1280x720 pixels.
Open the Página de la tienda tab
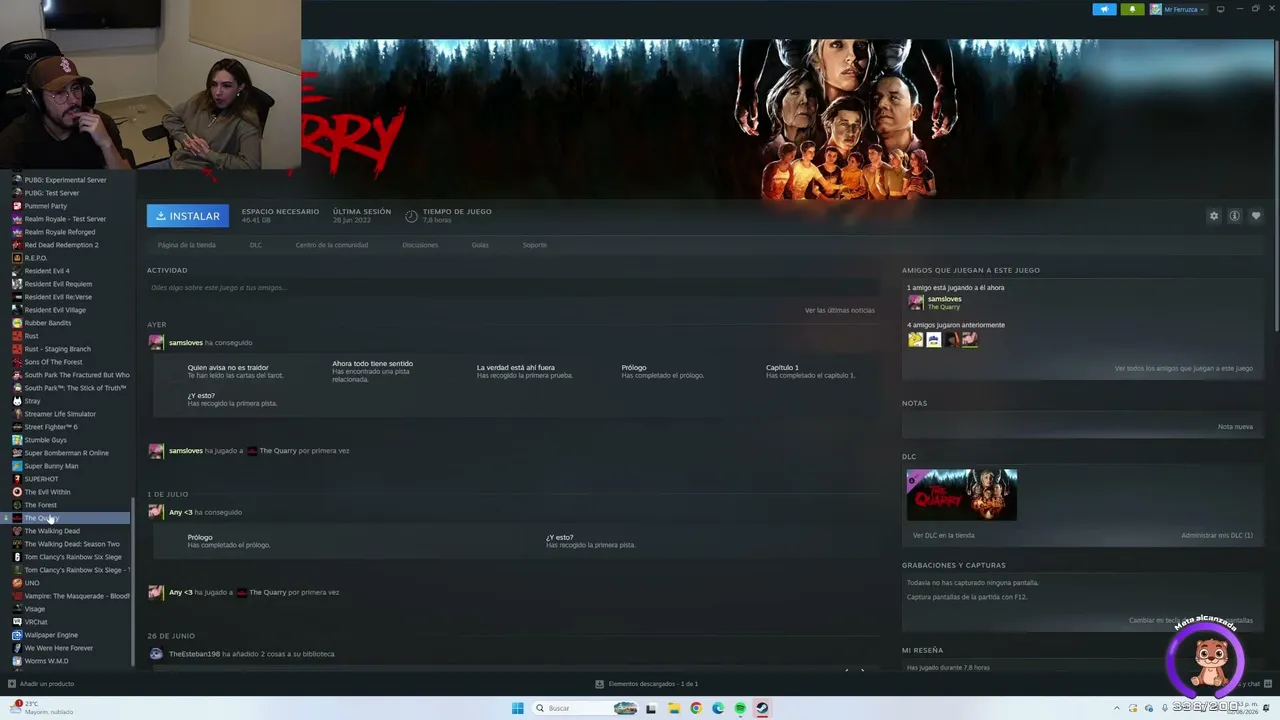(x=186, y=245)
